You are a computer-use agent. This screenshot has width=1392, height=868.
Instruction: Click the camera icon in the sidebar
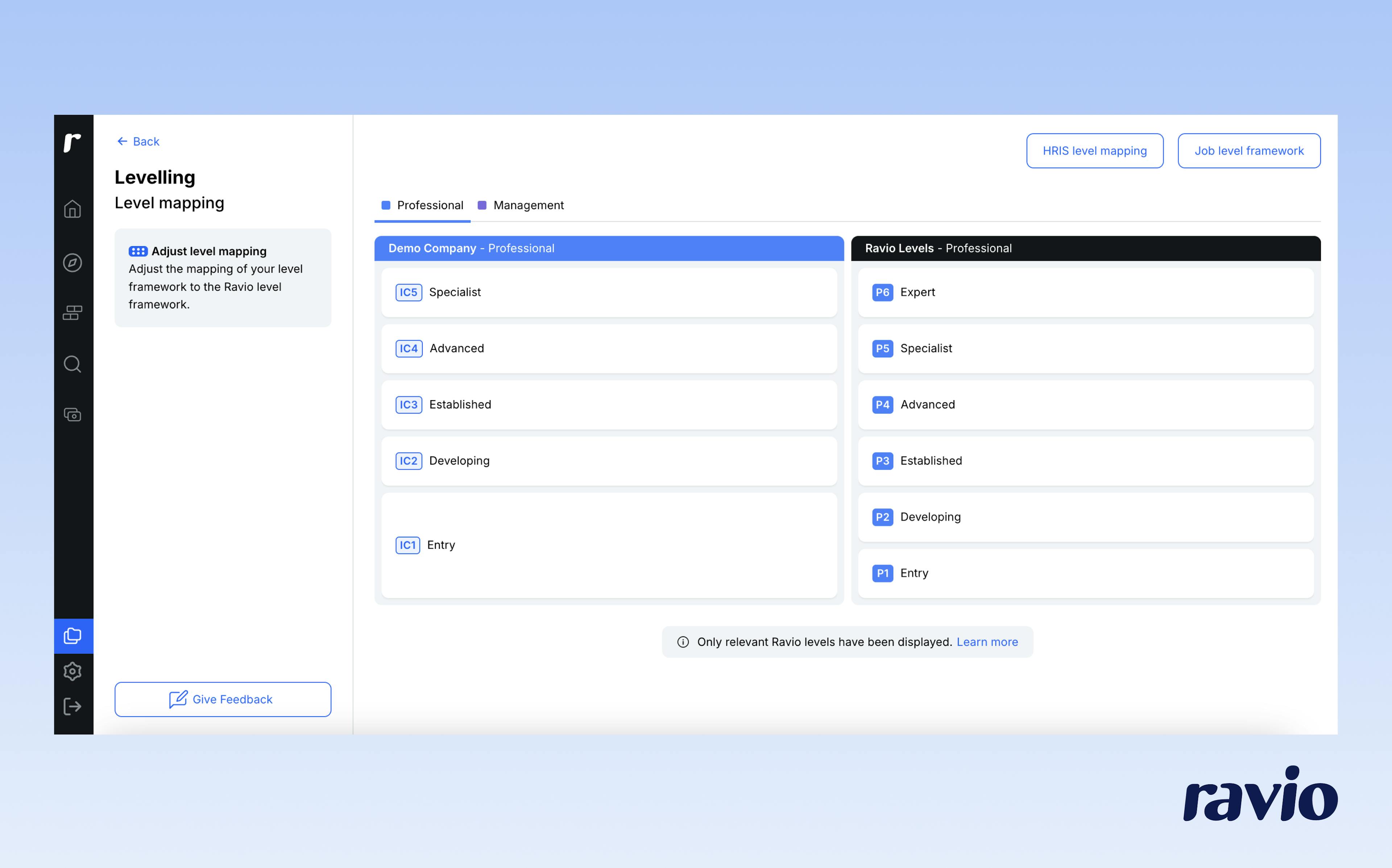[73, 415]
